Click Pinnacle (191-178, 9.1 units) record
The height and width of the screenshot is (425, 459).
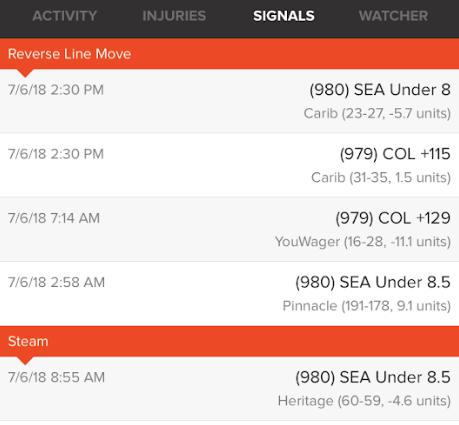pyautogui.click(x=367, y=306)
